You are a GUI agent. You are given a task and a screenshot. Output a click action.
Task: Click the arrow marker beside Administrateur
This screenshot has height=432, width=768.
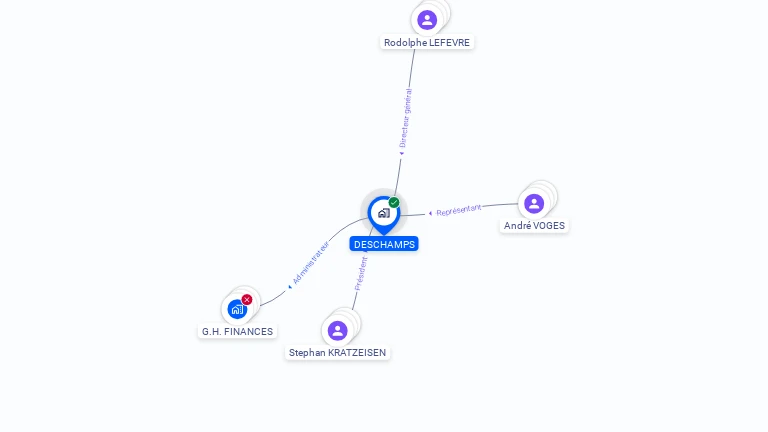(289, 287)
